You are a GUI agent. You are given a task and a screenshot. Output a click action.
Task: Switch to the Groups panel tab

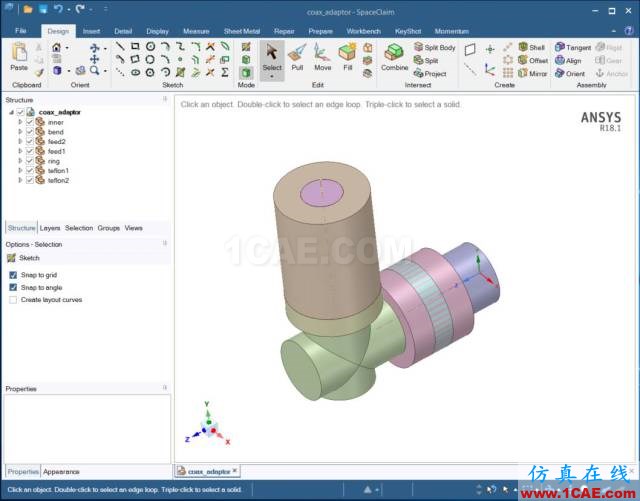coord(109,228)
